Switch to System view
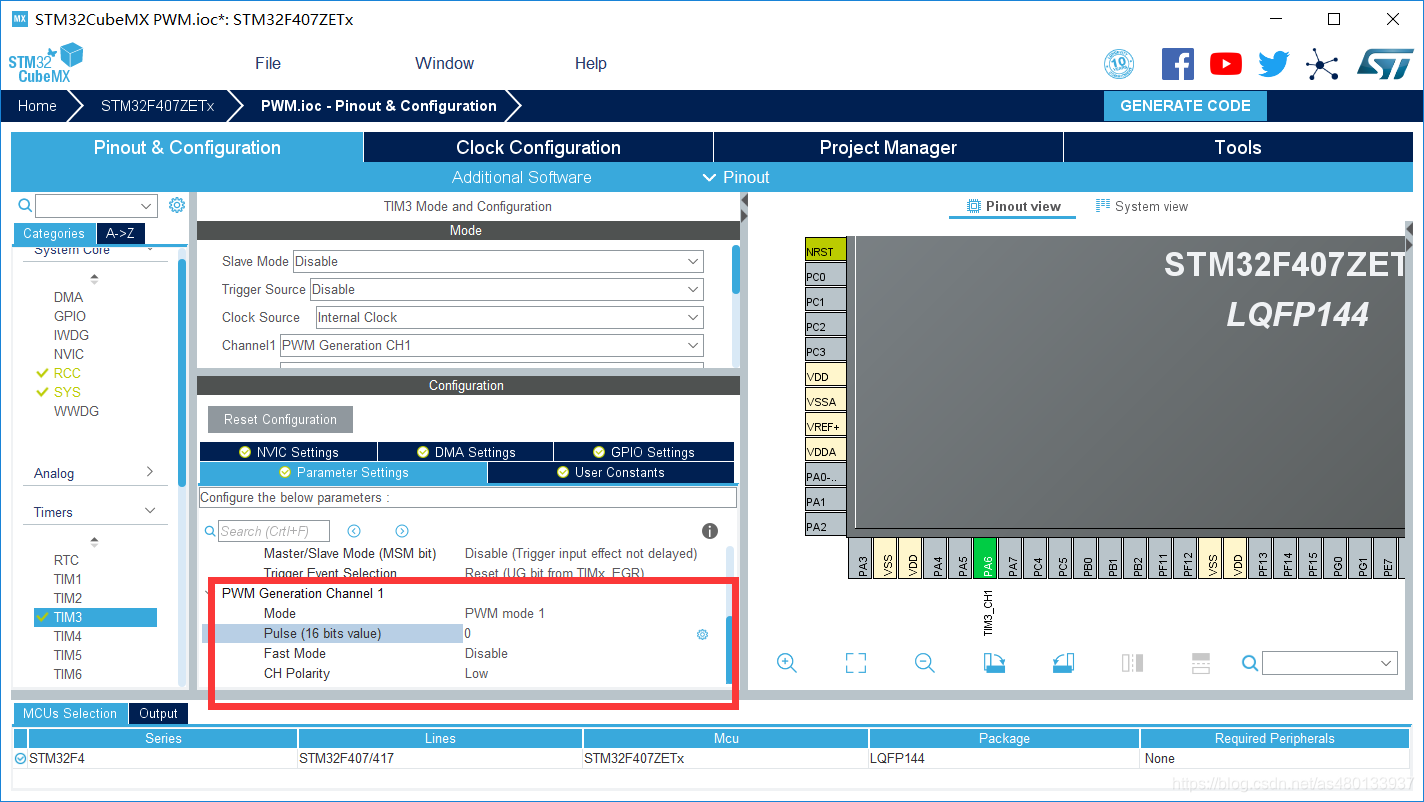Image resolution: width=1424 pixels, height=802 pixels. 1142,206
